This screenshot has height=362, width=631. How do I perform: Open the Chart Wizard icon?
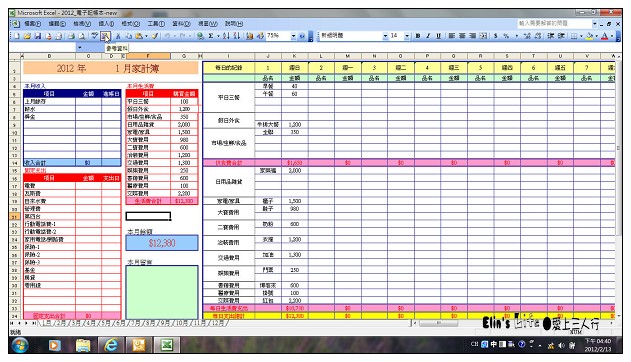(250, 36)
